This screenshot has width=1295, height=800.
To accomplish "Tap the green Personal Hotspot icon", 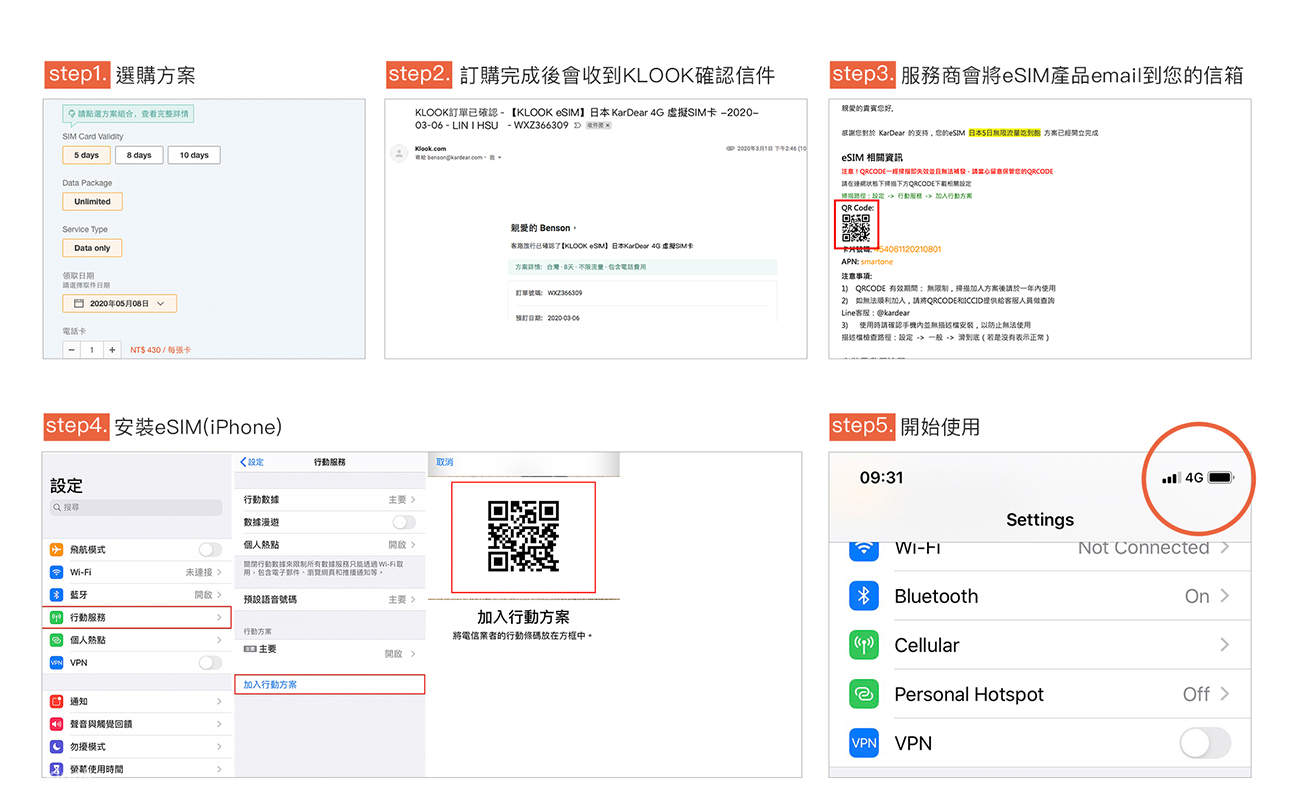I will click(863, 694).
